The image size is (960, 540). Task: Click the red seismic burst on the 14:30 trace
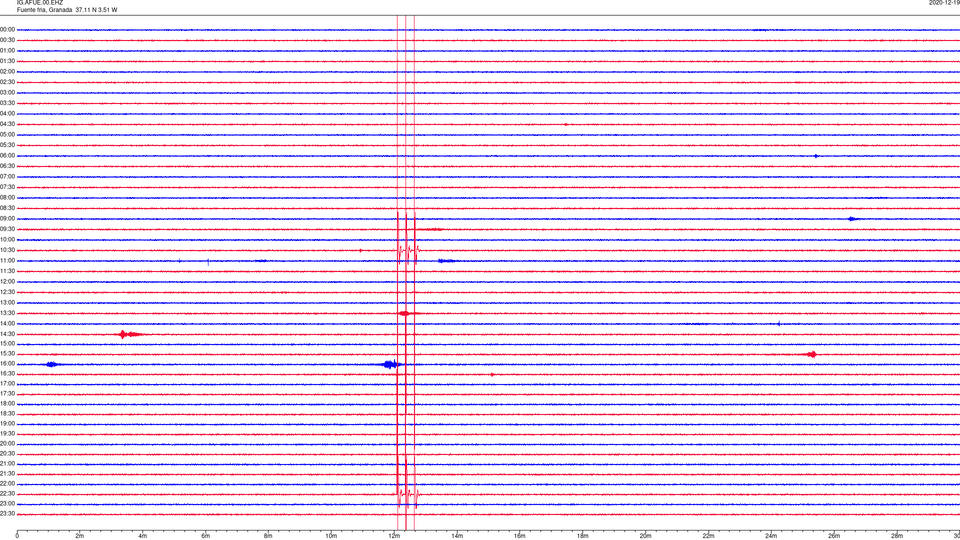130,334
